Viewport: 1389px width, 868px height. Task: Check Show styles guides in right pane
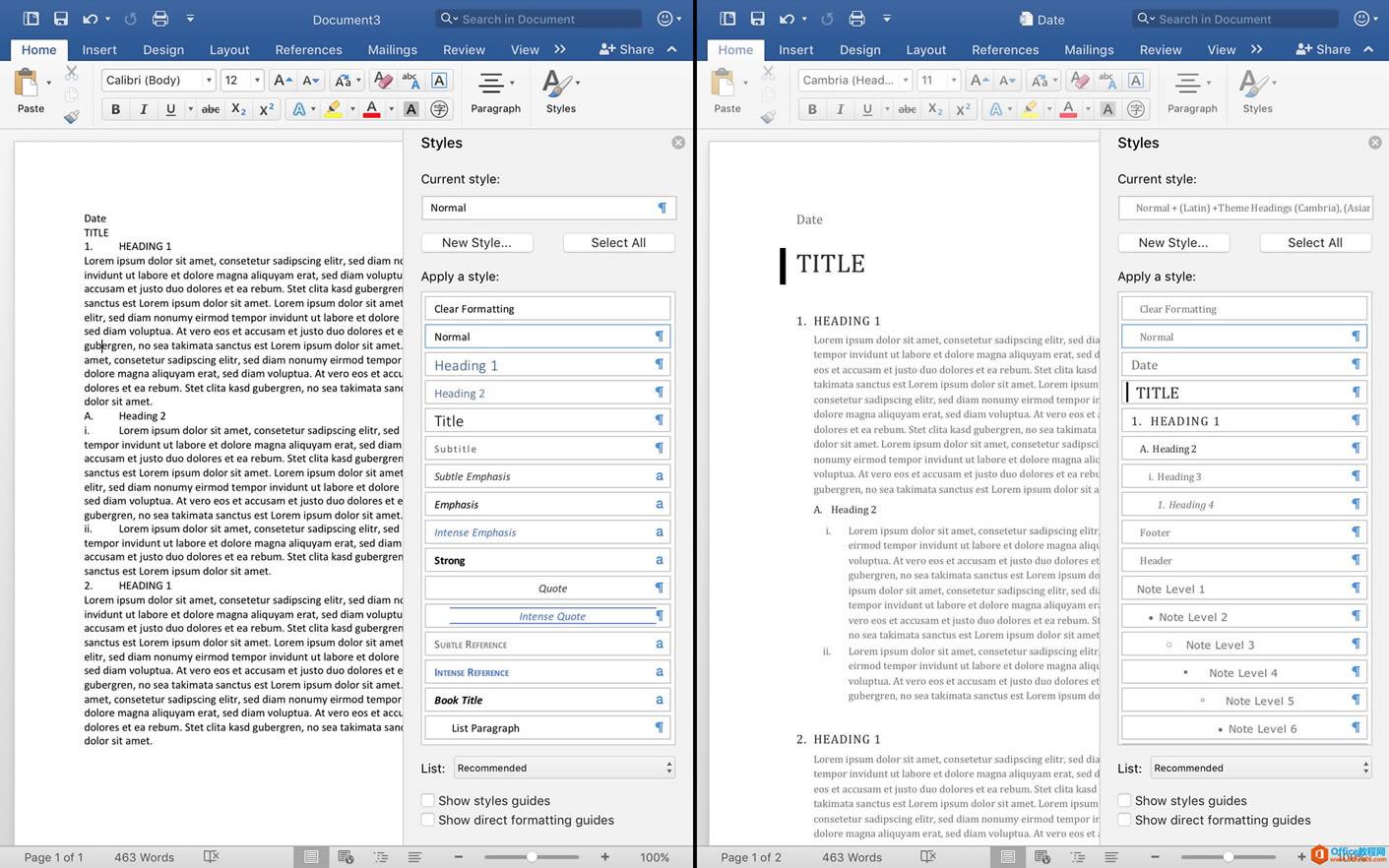[1124, 800]
